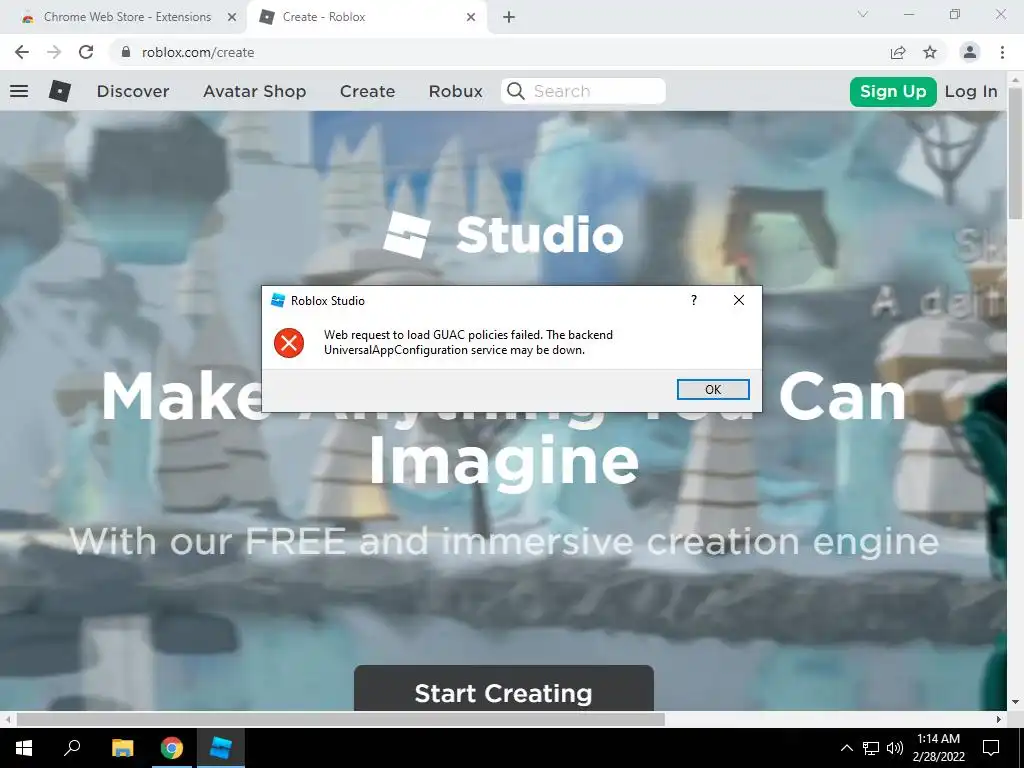
Task: Click the Roblox logo icon in navbar
Action: 59,91
